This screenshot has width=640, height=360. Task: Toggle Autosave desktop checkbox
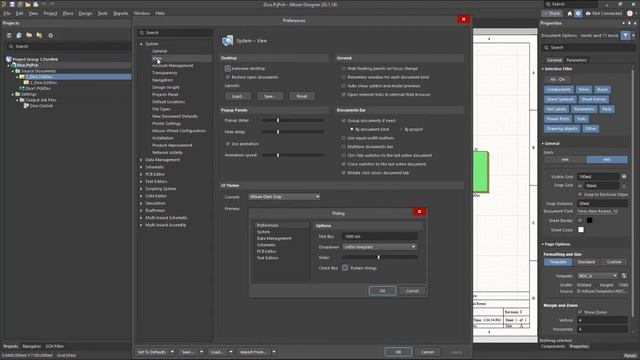(228, 69)
